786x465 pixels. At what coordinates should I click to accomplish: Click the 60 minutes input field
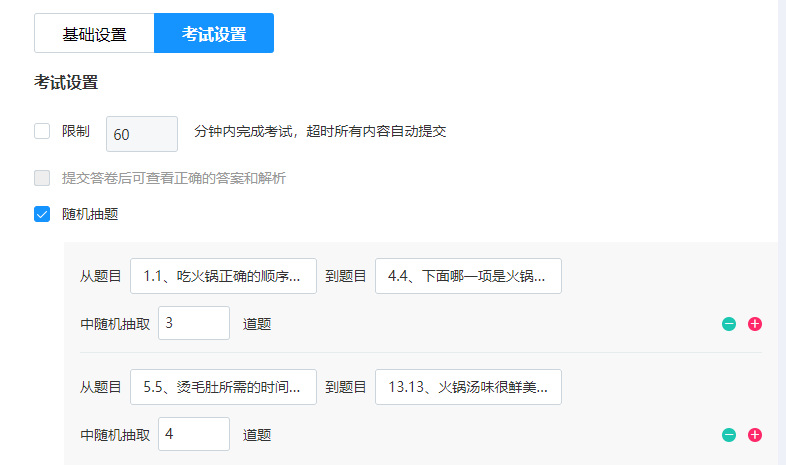coord(142,134)
